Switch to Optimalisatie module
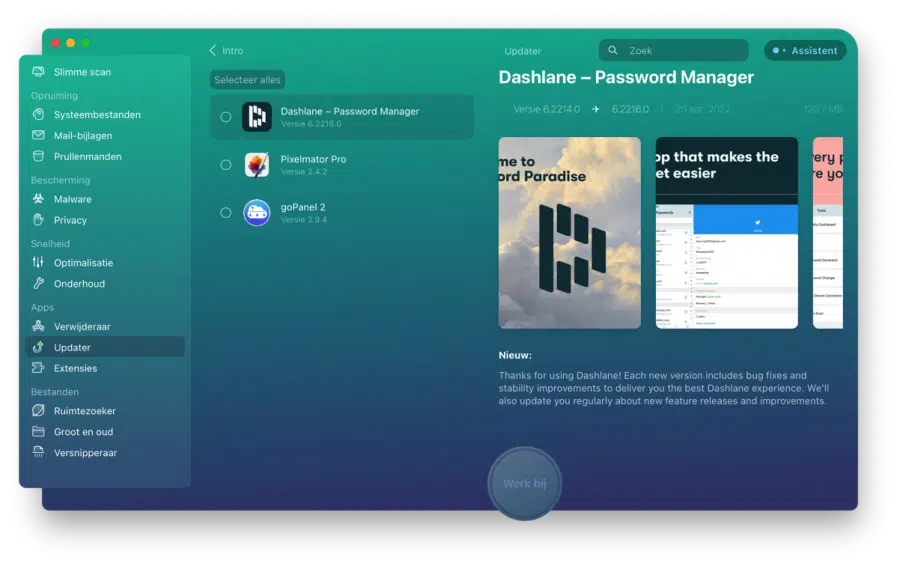 tap(107, 262)
